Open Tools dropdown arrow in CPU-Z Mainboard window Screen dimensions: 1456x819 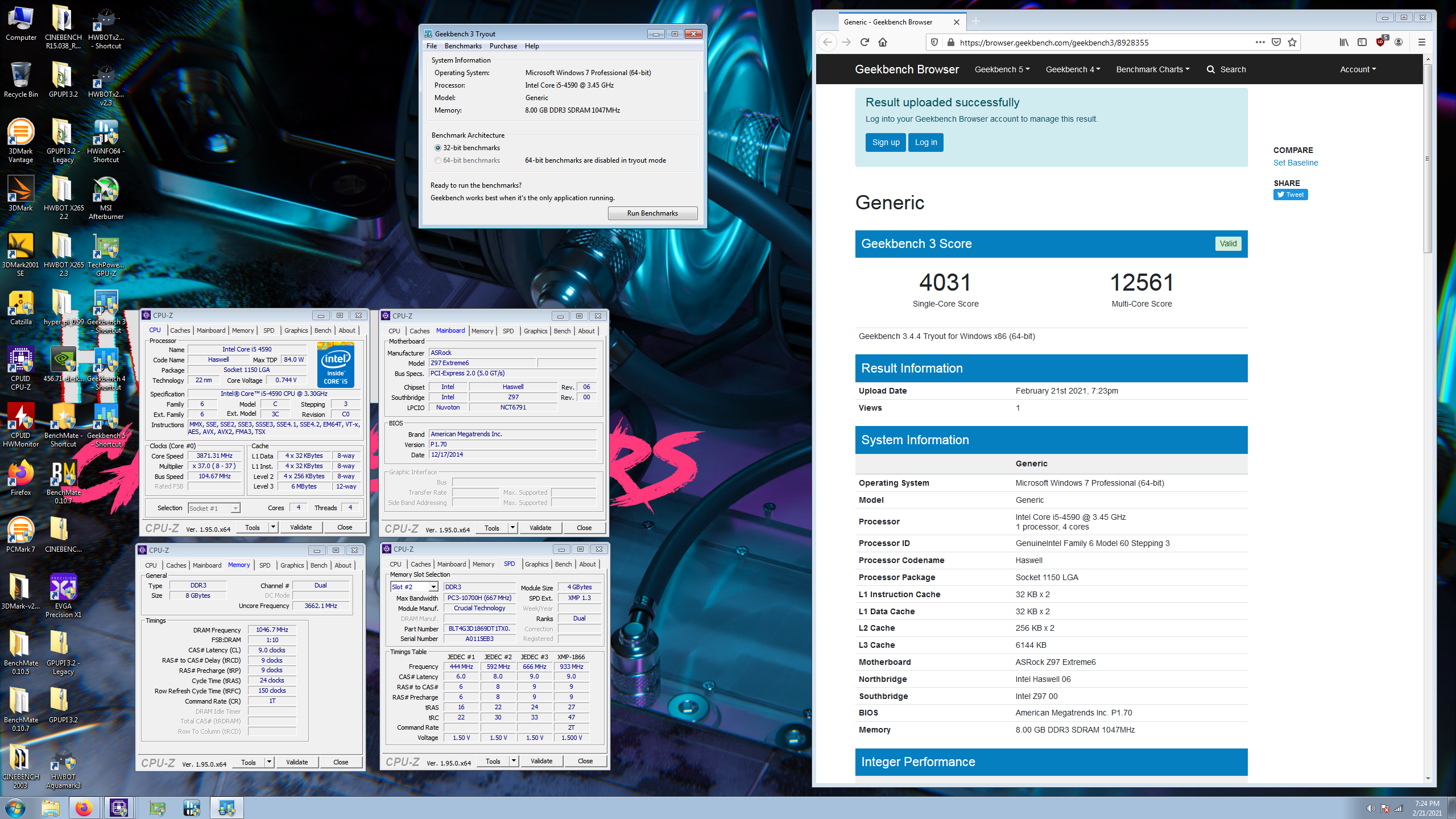(512, 528)
